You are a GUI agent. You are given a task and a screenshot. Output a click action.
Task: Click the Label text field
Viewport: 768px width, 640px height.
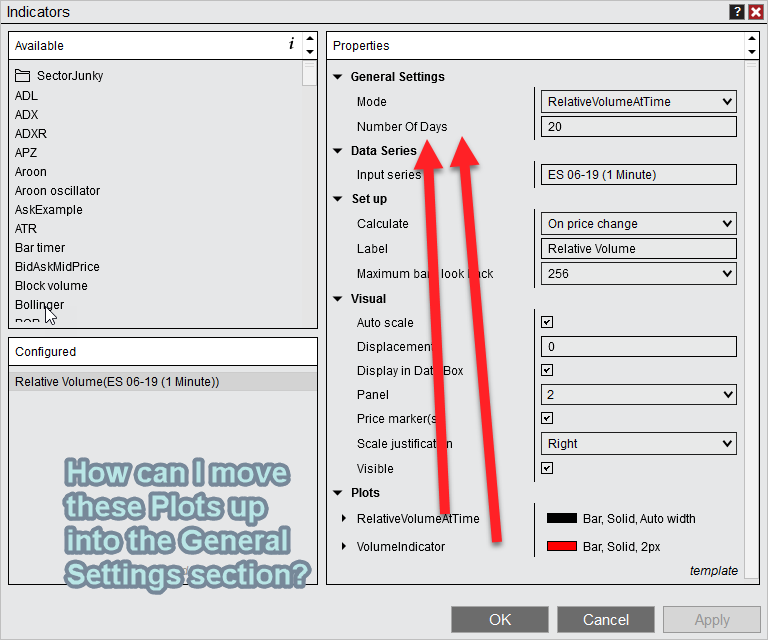coord(639,249)
